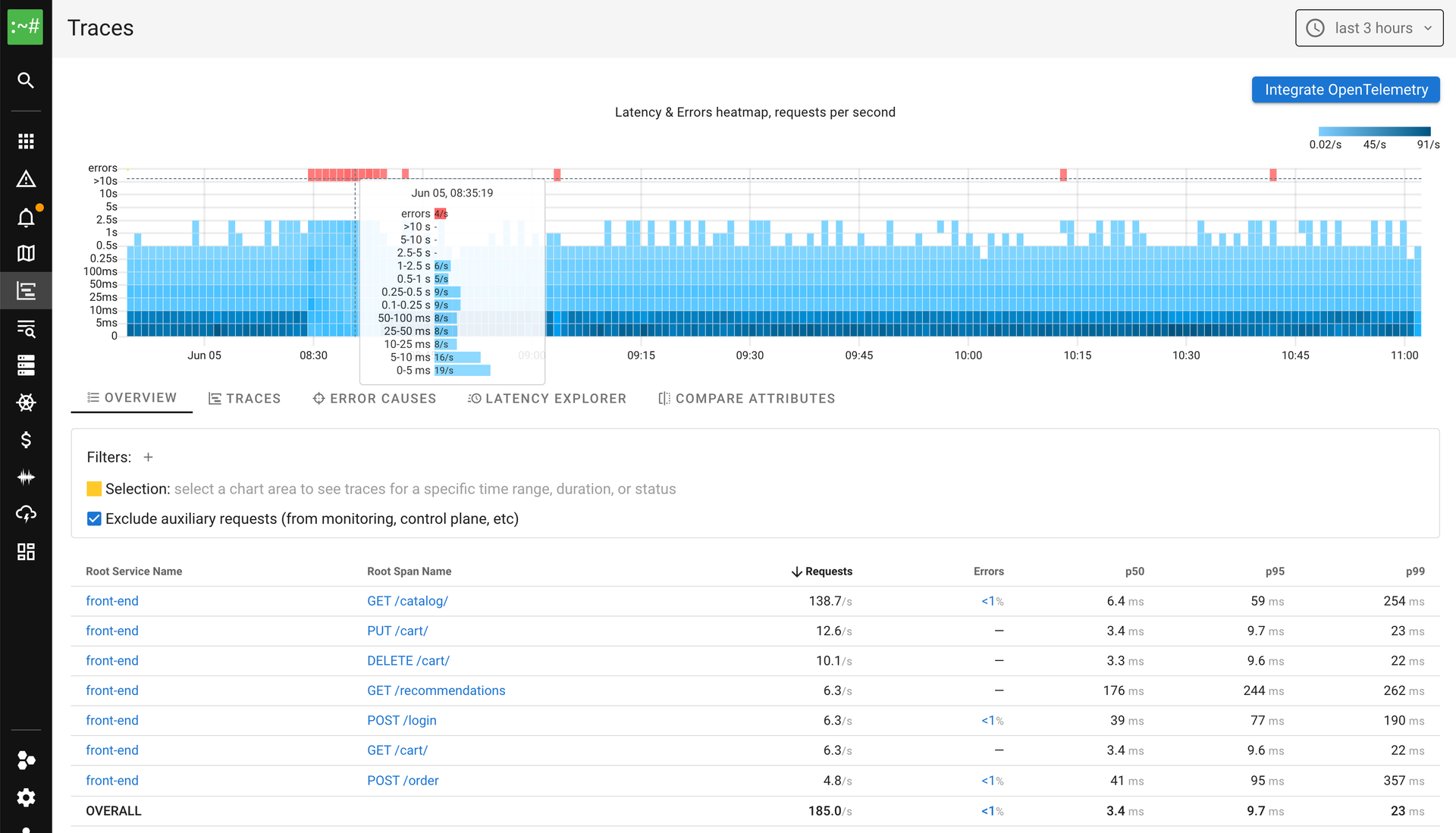Open GET /catalog/ span link

click(407, 601)
